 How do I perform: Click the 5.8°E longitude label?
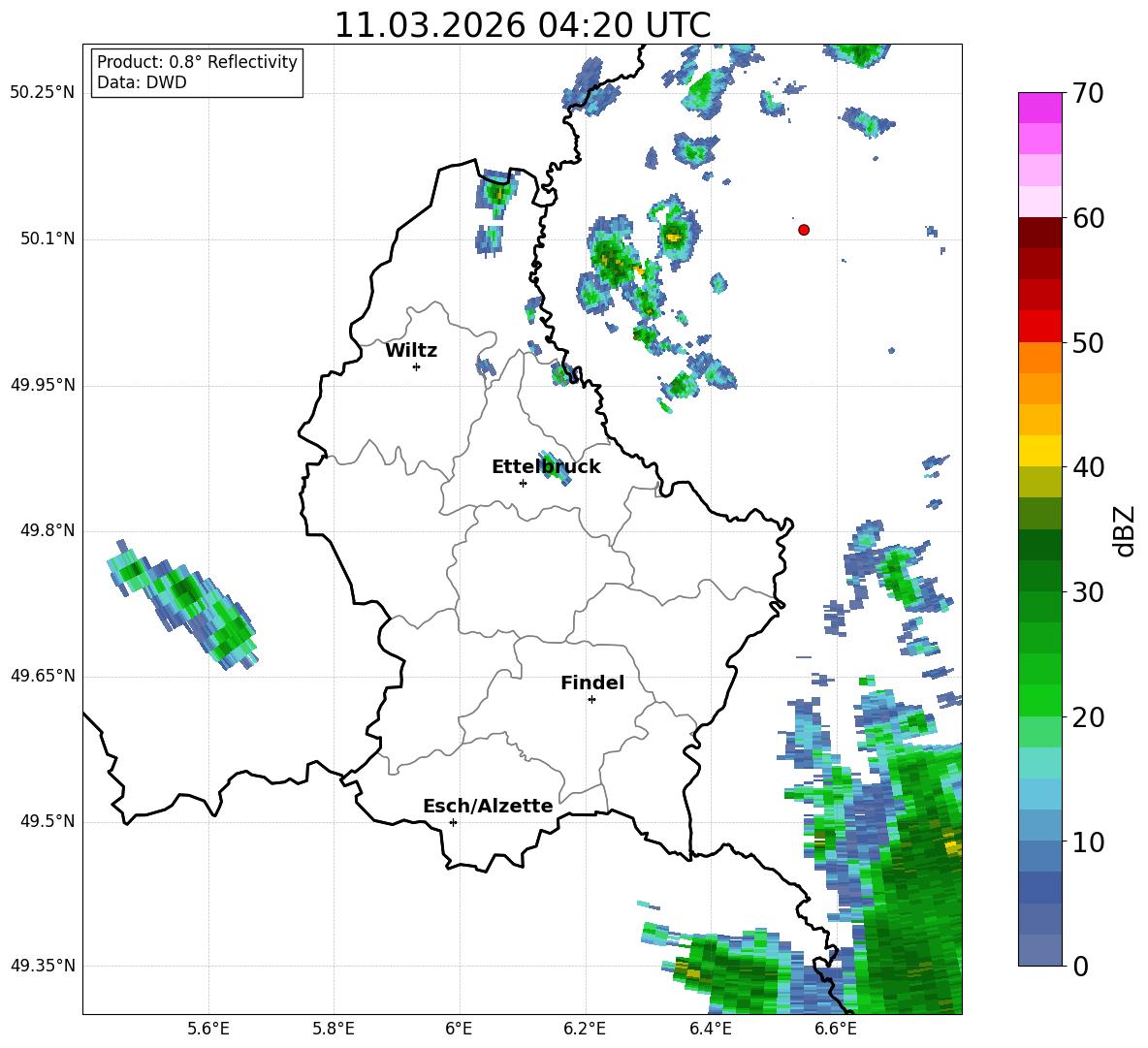334,1029
